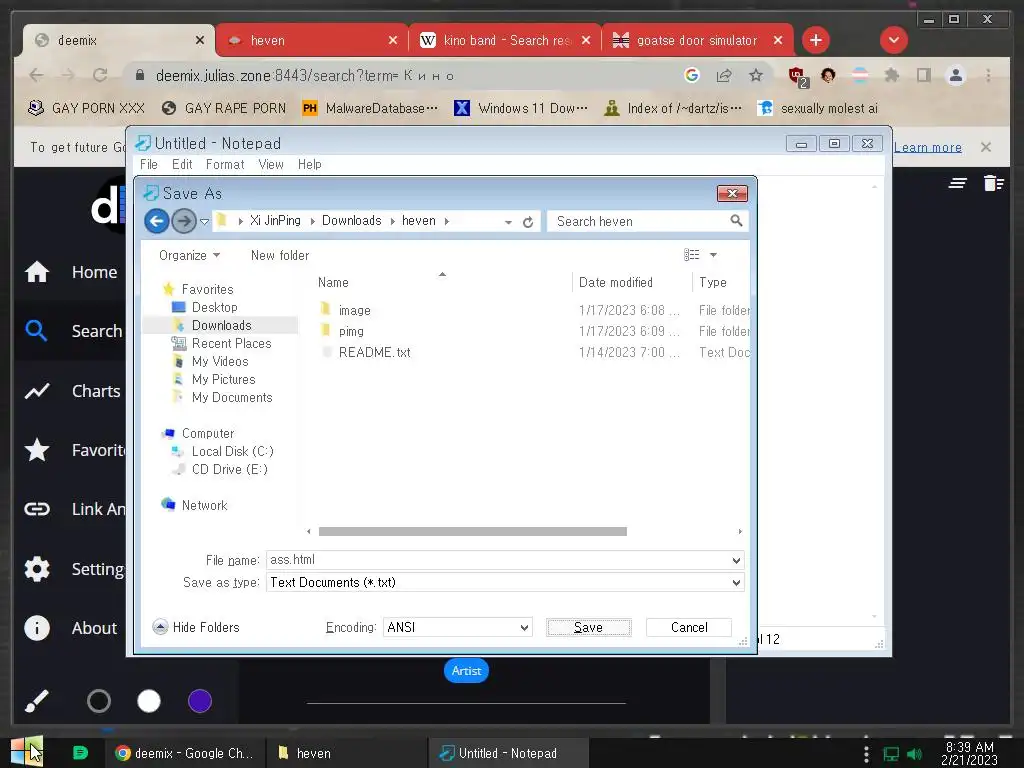This screenshot has width=1024, height=768.
Task: Hide Folders in Save As dialog
Action: [x=196, y=627]
